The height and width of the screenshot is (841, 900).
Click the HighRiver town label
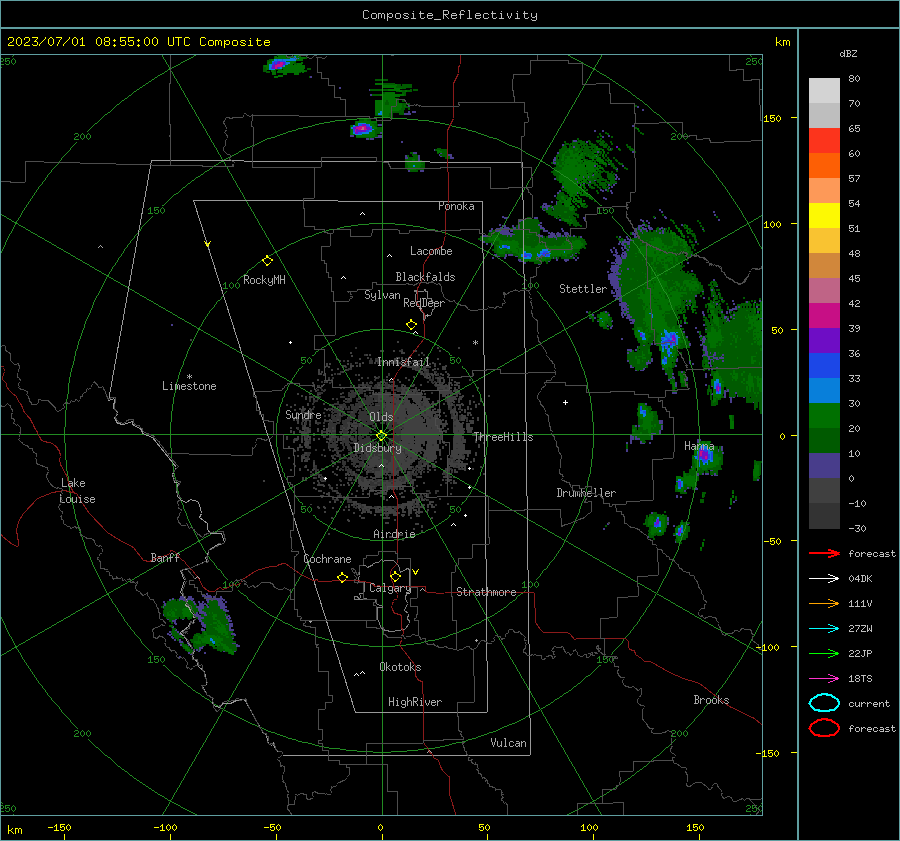[415, 702]
